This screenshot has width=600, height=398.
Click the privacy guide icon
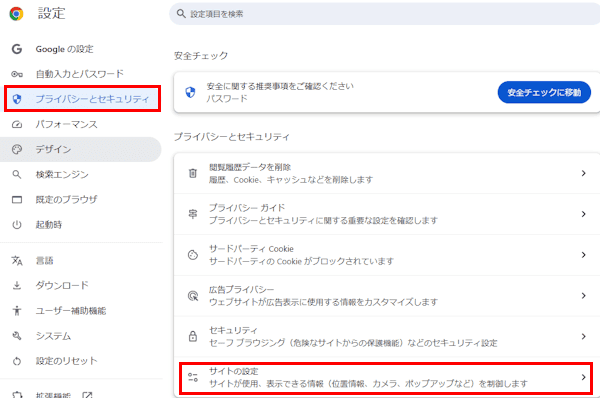193,214
